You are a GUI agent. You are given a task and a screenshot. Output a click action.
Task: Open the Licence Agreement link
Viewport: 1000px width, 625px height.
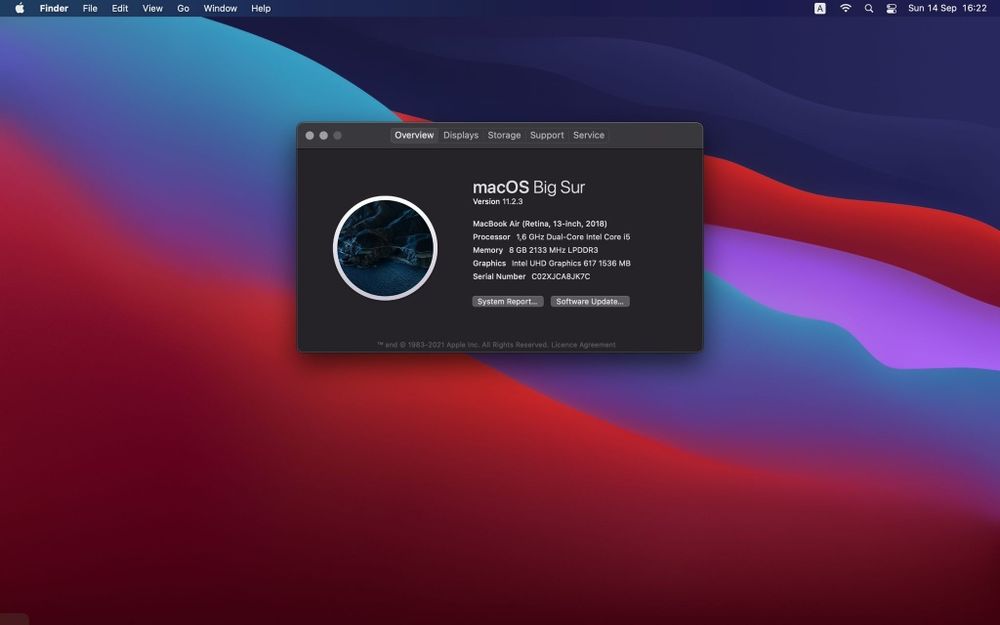(584, 345)
